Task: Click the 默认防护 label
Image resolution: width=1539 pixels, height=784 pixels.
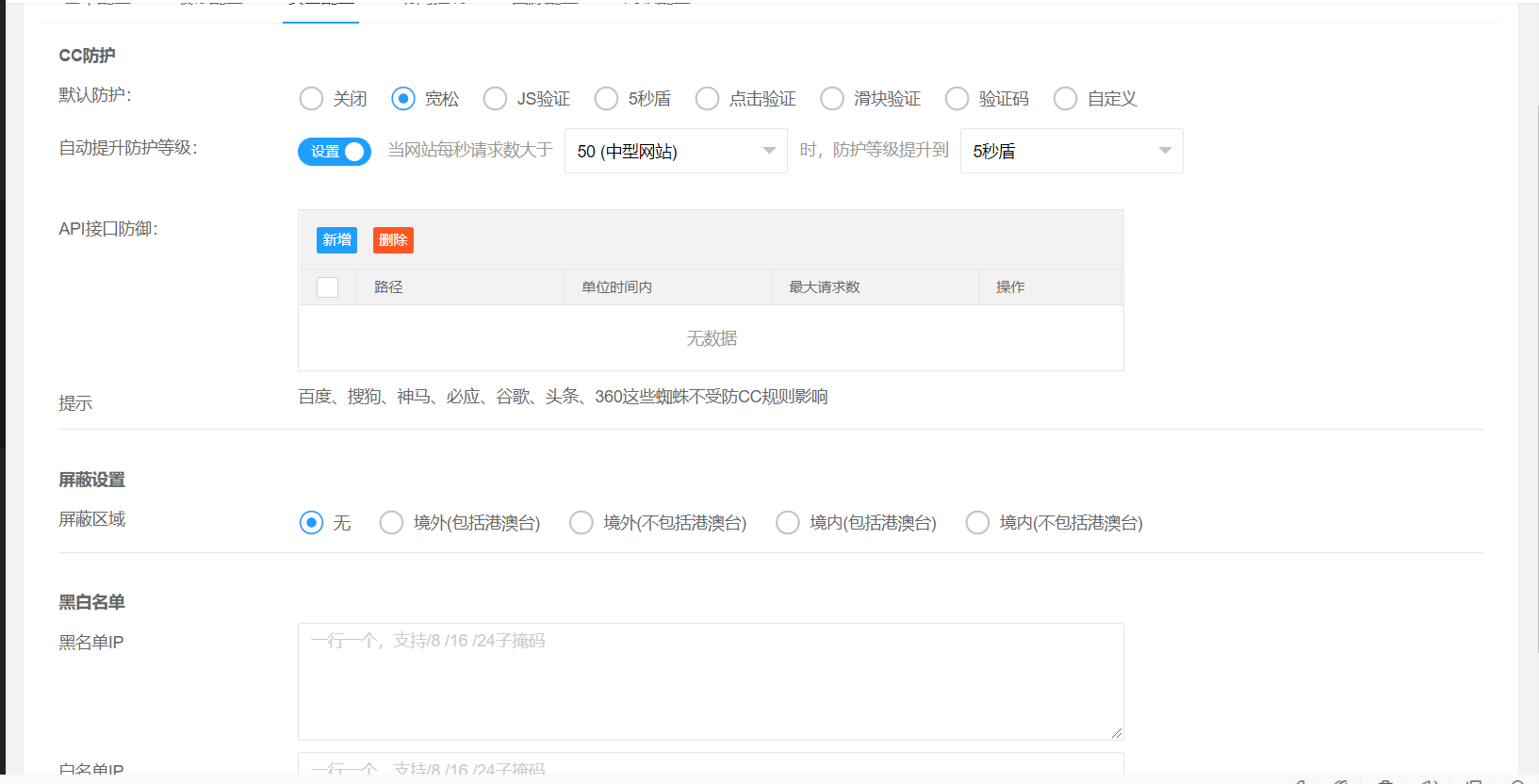Action: [x=95, y=95]
